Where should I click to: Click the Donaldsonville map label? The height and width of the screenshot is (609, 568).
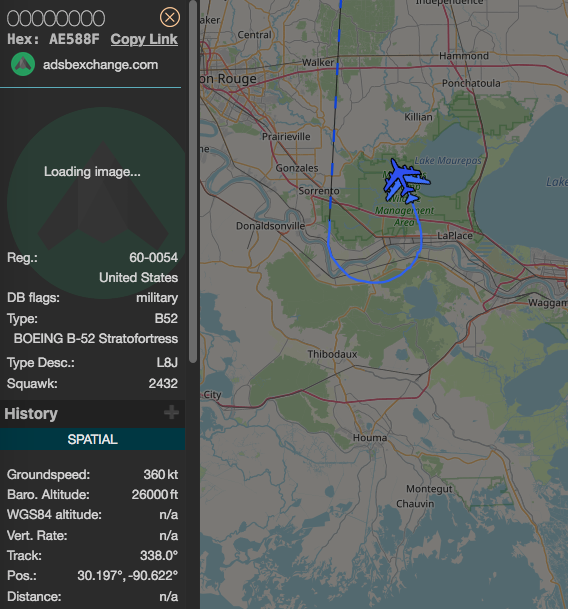tap(270, 226)
